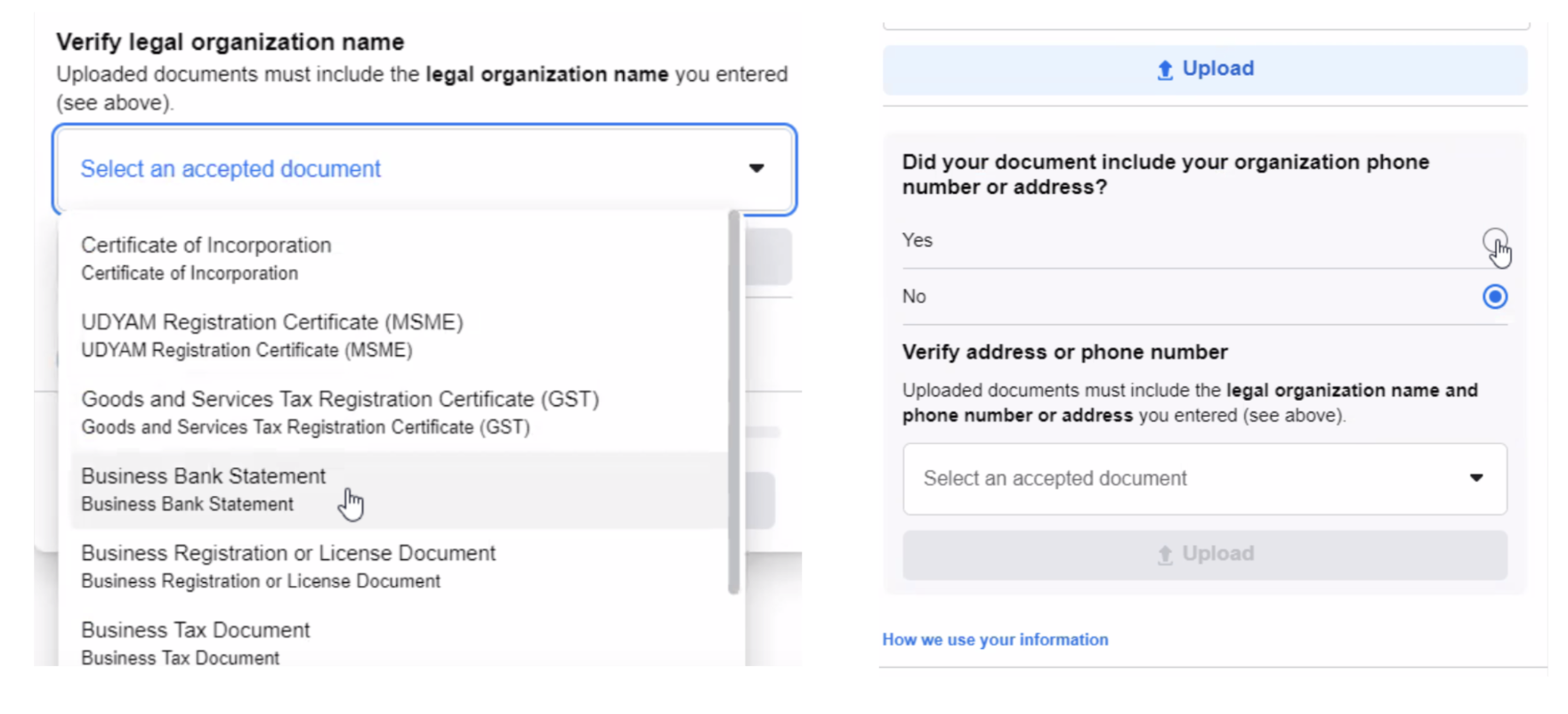Choose Business Registration or License Document
The width and height of the screenshot is (1568, 714).
tap(287, 565)
